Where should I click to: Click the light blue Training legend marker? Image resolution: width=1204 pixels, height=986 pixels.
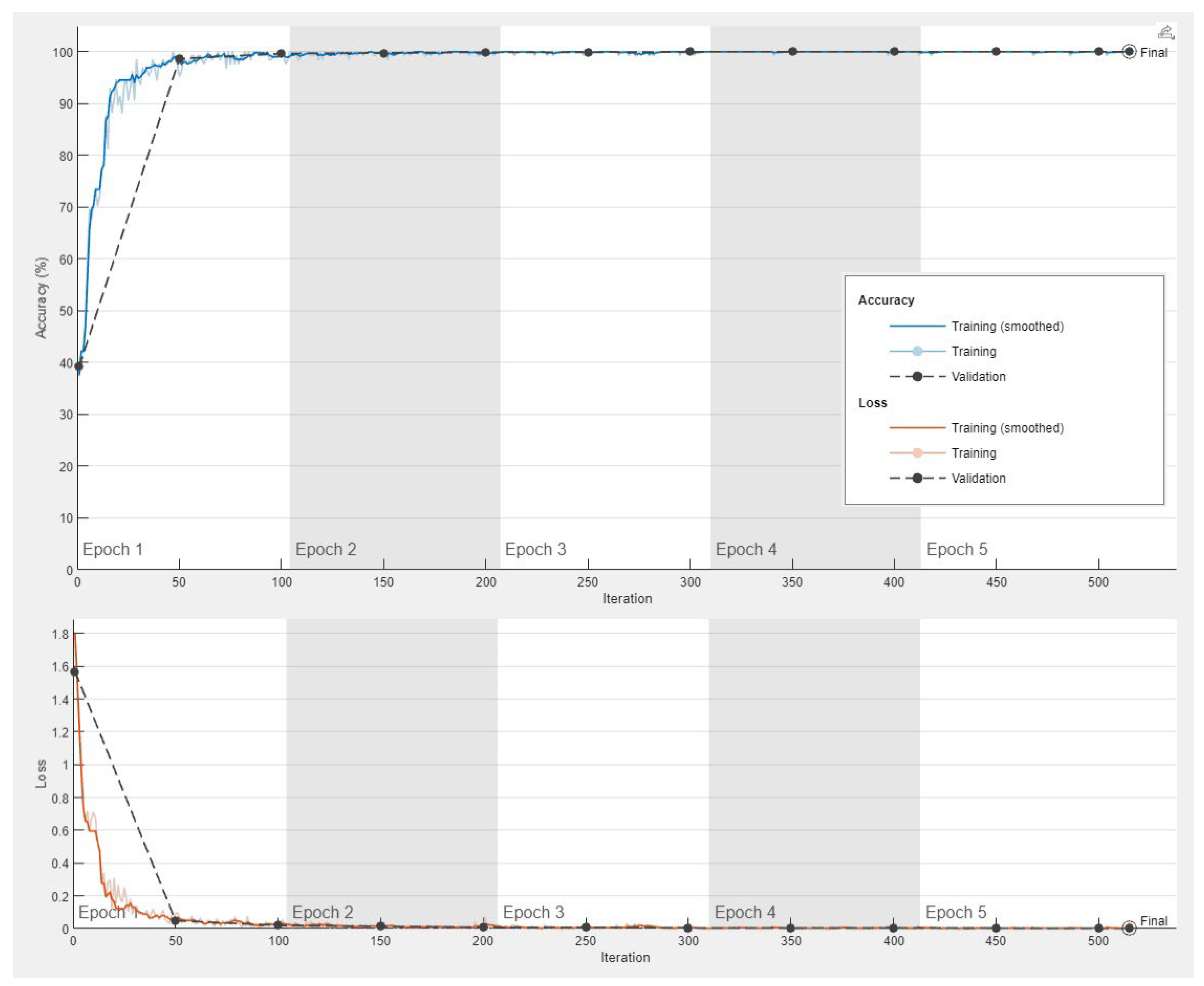point(916,351)
